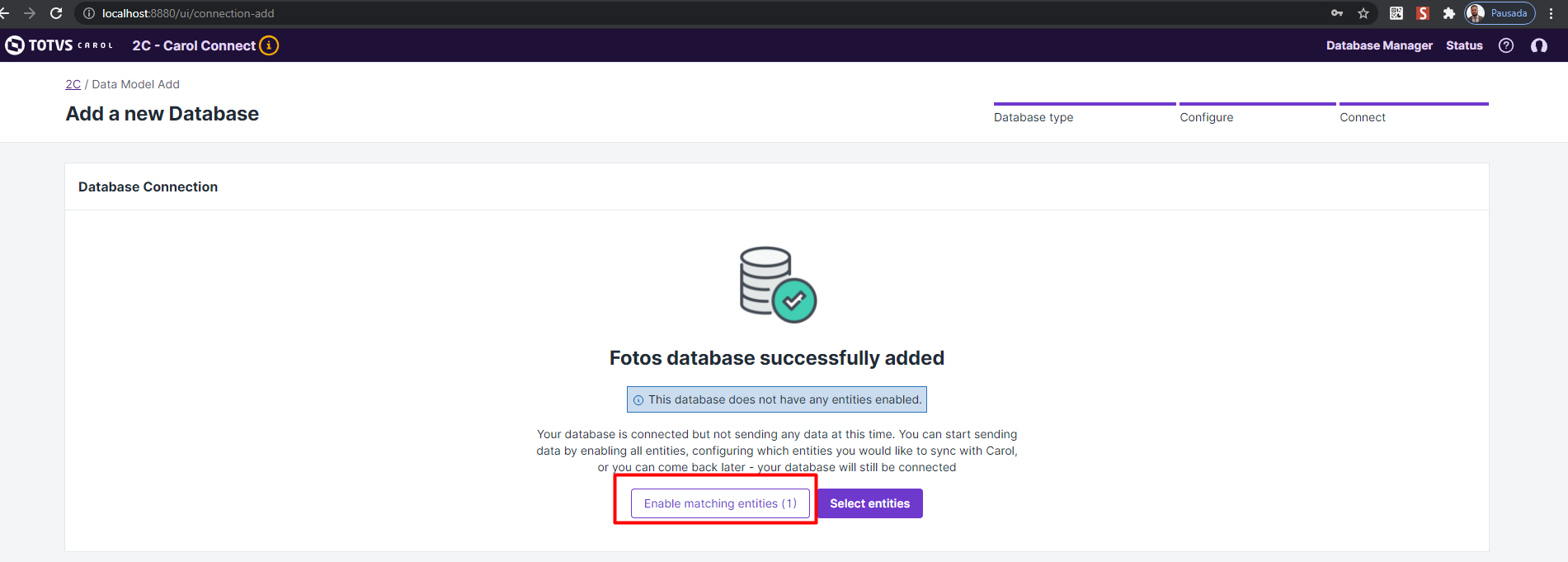
Task: Click the QR code extension icon
Action: click(1396, 13)
